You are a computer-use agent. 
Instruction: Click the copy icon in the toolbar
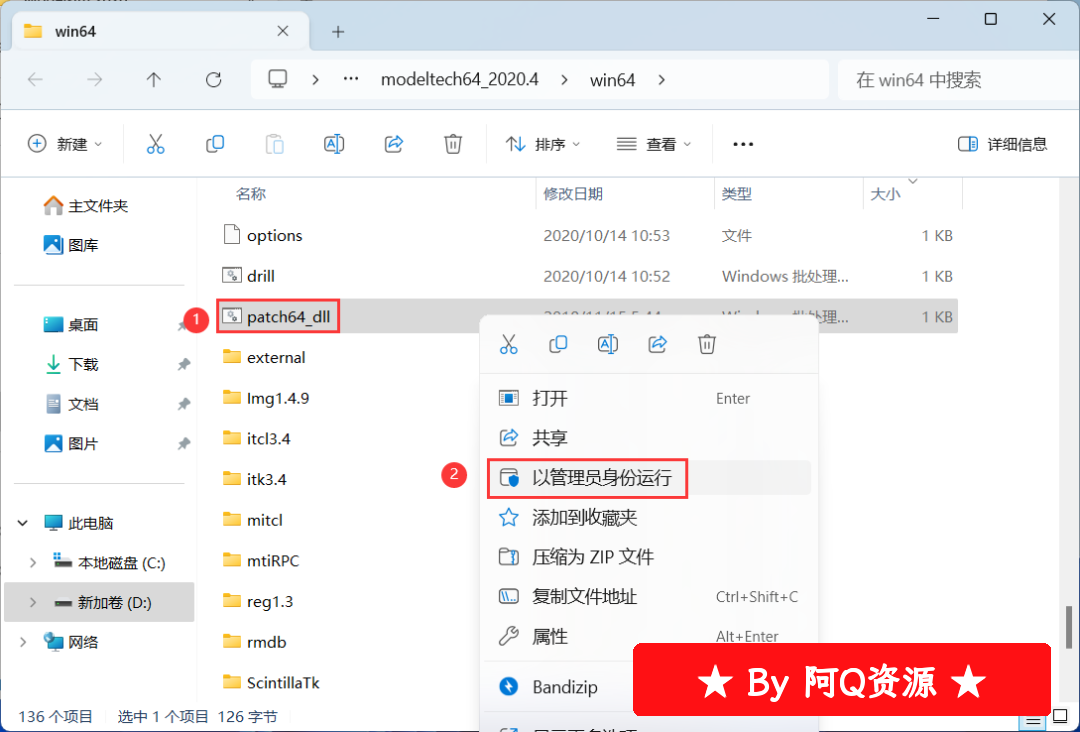click(x=214, y=144)
